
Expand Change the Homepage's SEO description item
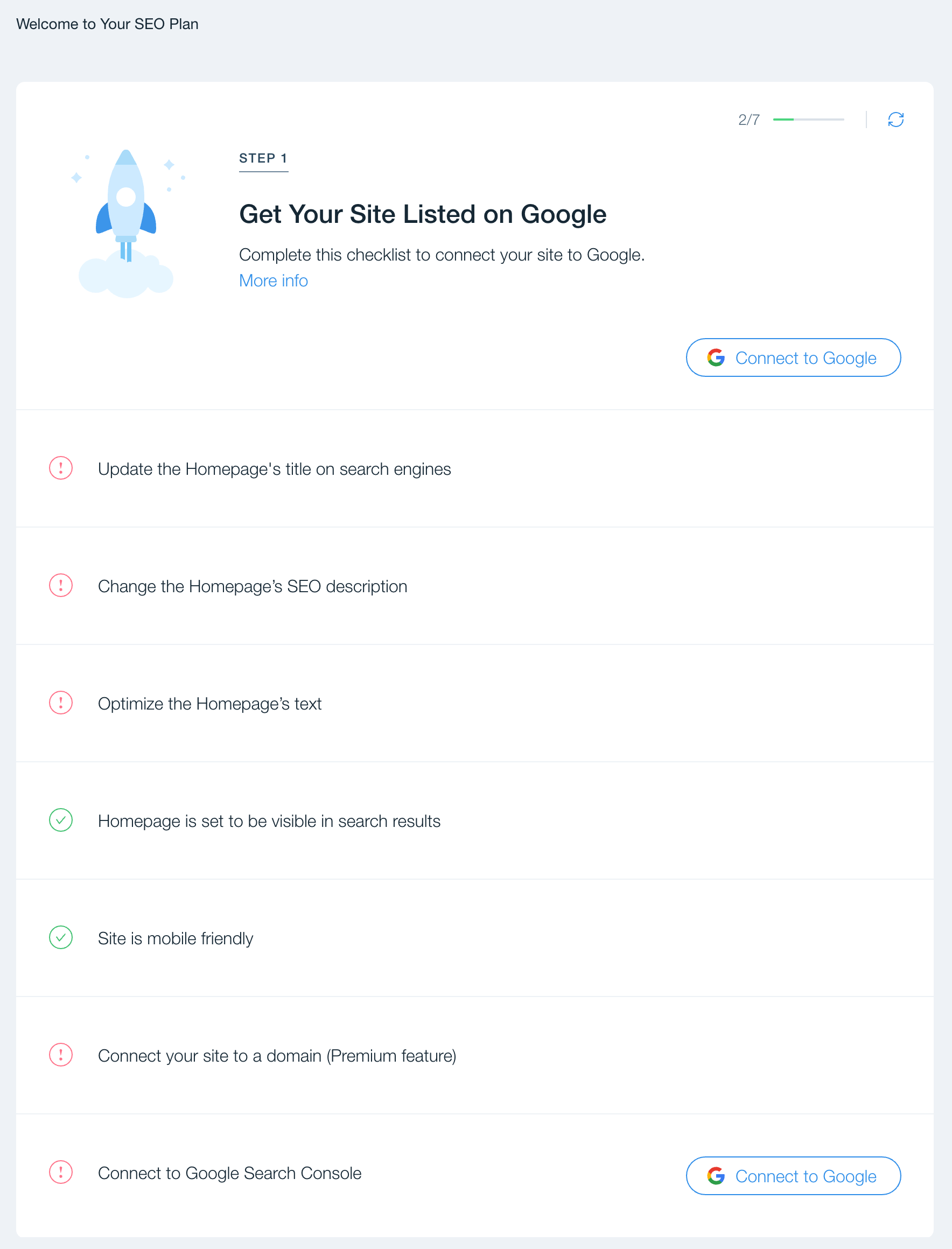coord(475,586)
